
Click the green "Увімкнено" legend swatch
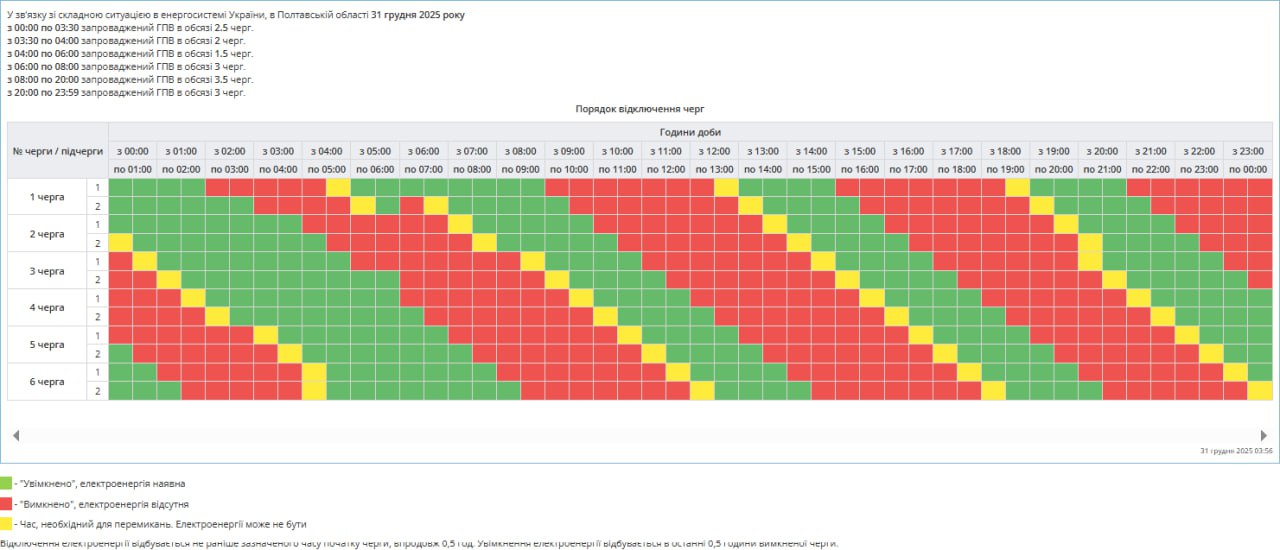point(6,483)
